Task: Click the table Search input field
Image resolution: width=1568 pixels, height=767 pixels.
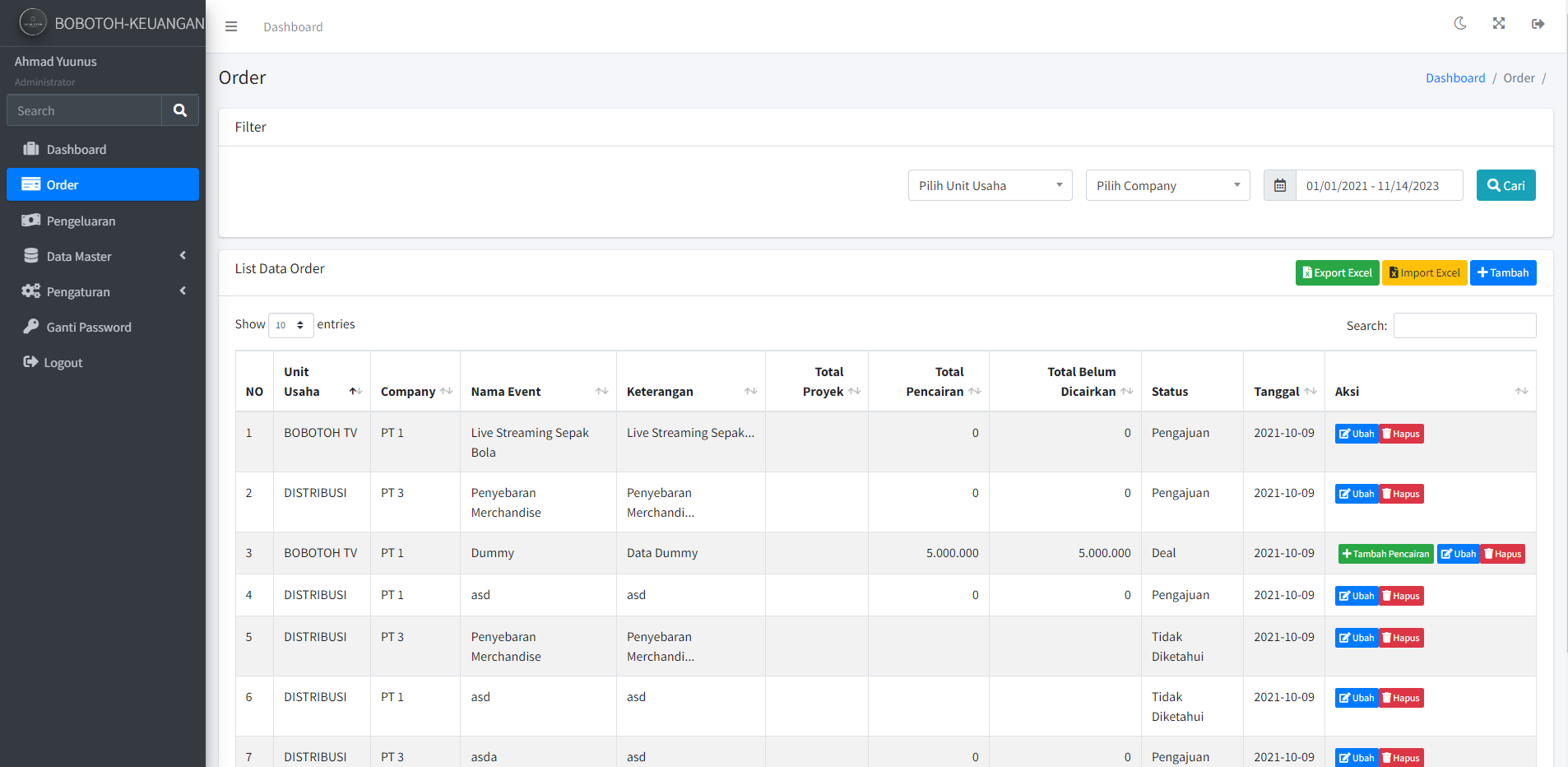Action: (x=1464, y=325)
